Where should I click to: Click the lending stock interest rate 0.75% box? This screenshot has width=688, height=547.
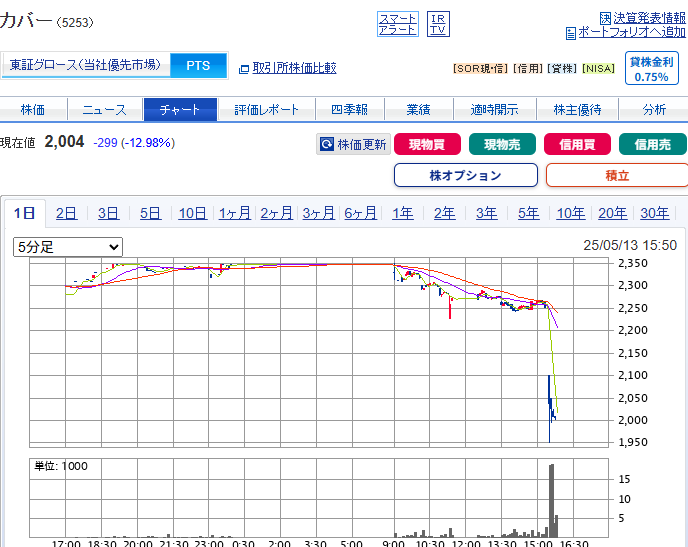pyautogui.click(x=651, y=69)
